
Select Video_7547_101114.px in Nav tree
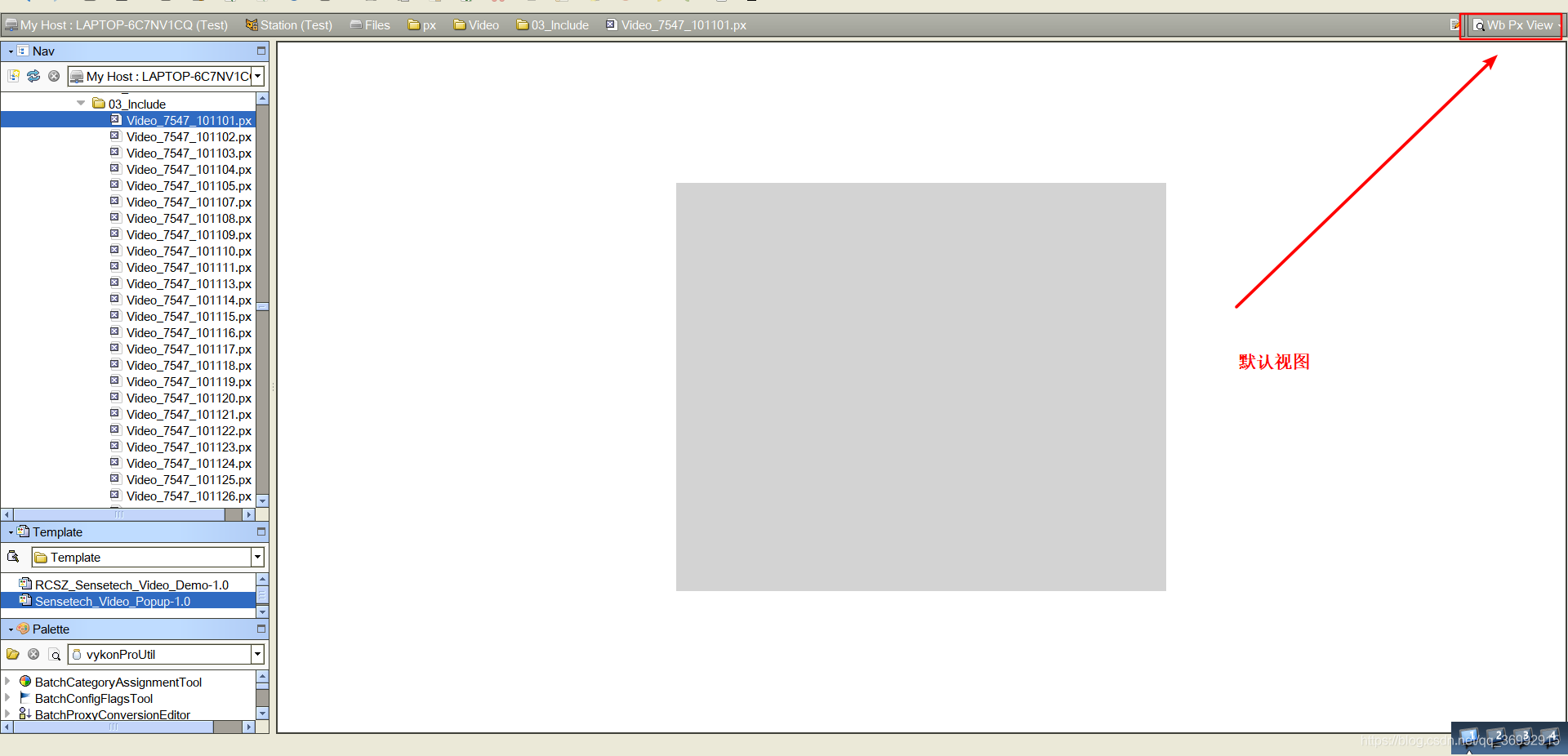189,300
